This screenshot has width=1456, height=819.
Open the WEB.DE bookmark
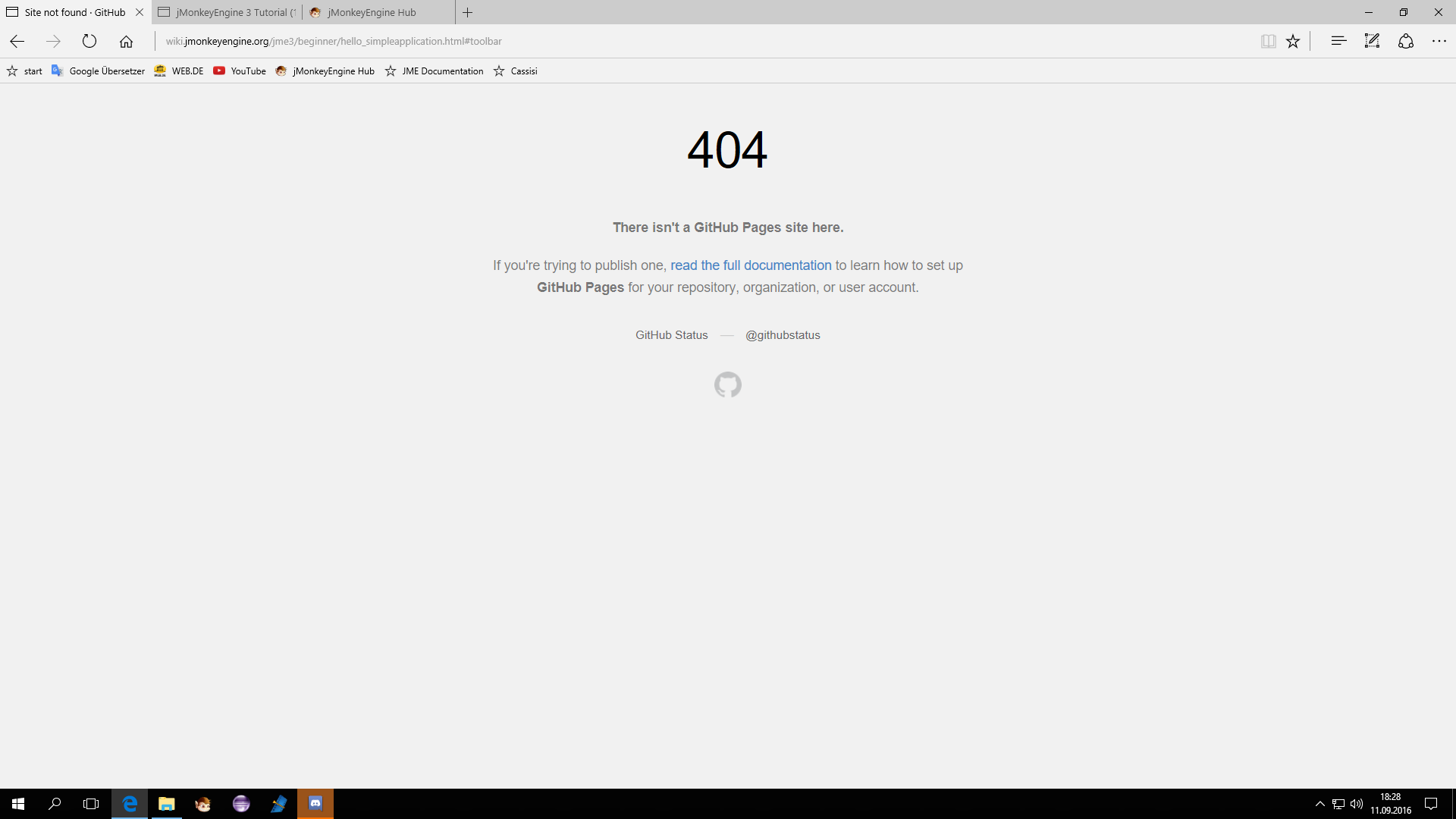pyautogui.click(x=179, y=71)
